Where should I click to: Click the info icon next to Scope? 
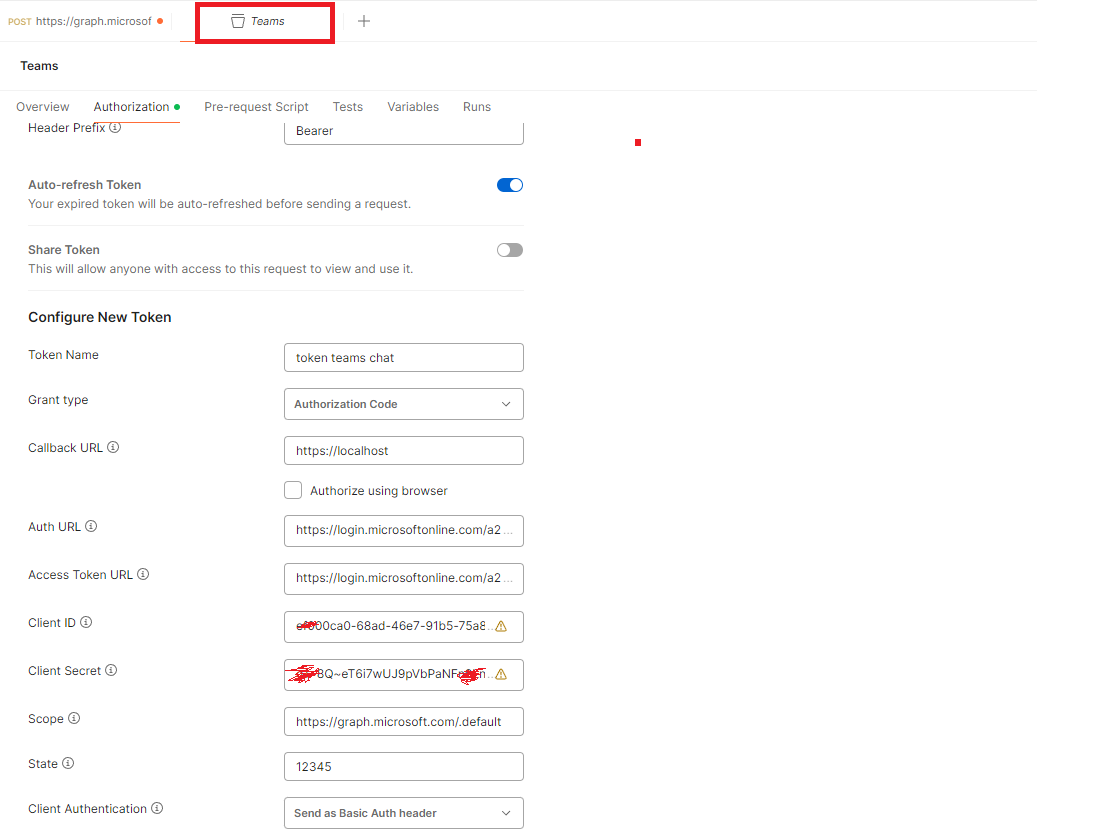(x=74, y=718)
